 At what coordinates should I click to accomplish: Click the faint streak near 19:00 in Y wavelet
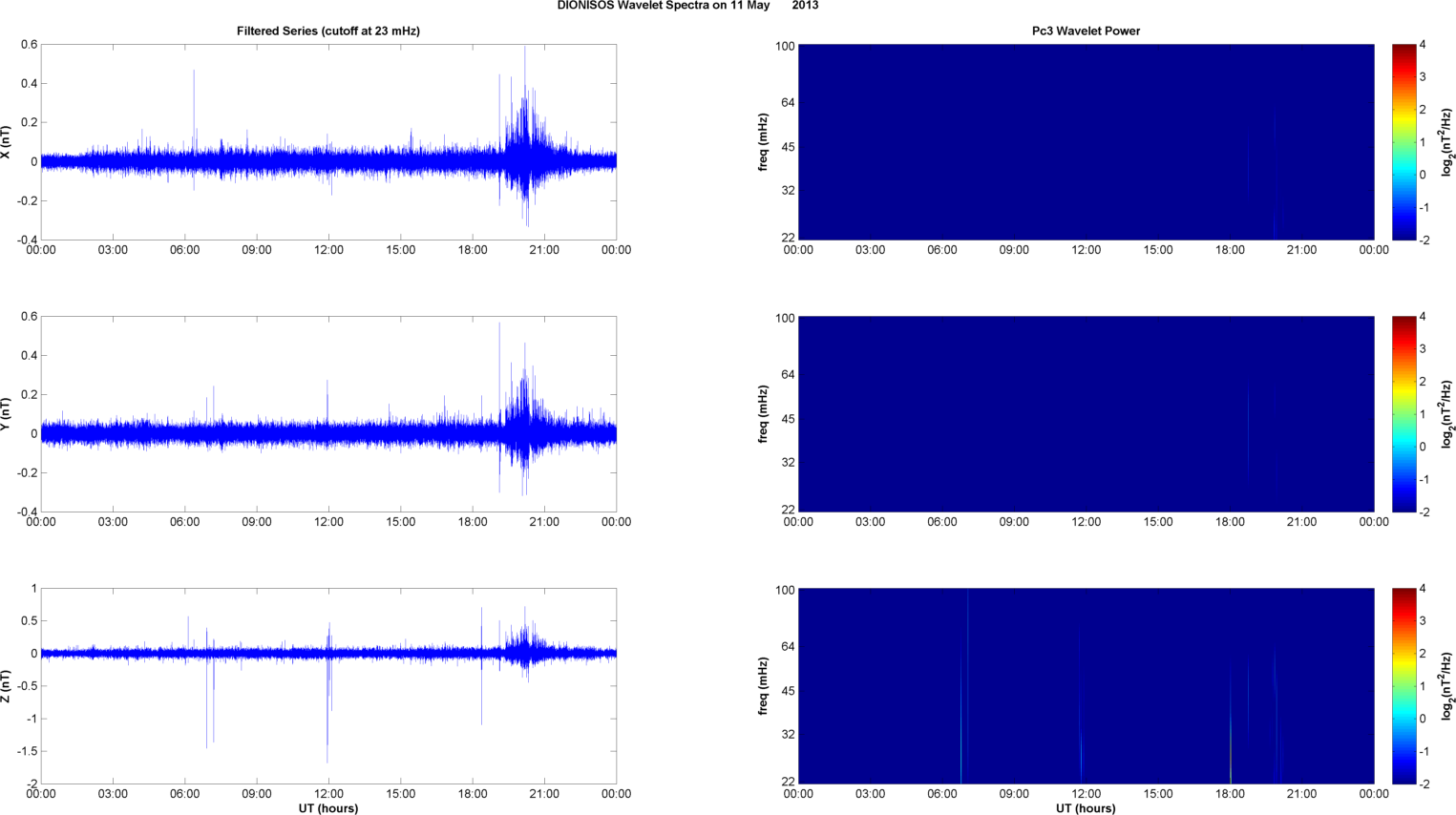pyautogui.click(x=1248, y=429)
